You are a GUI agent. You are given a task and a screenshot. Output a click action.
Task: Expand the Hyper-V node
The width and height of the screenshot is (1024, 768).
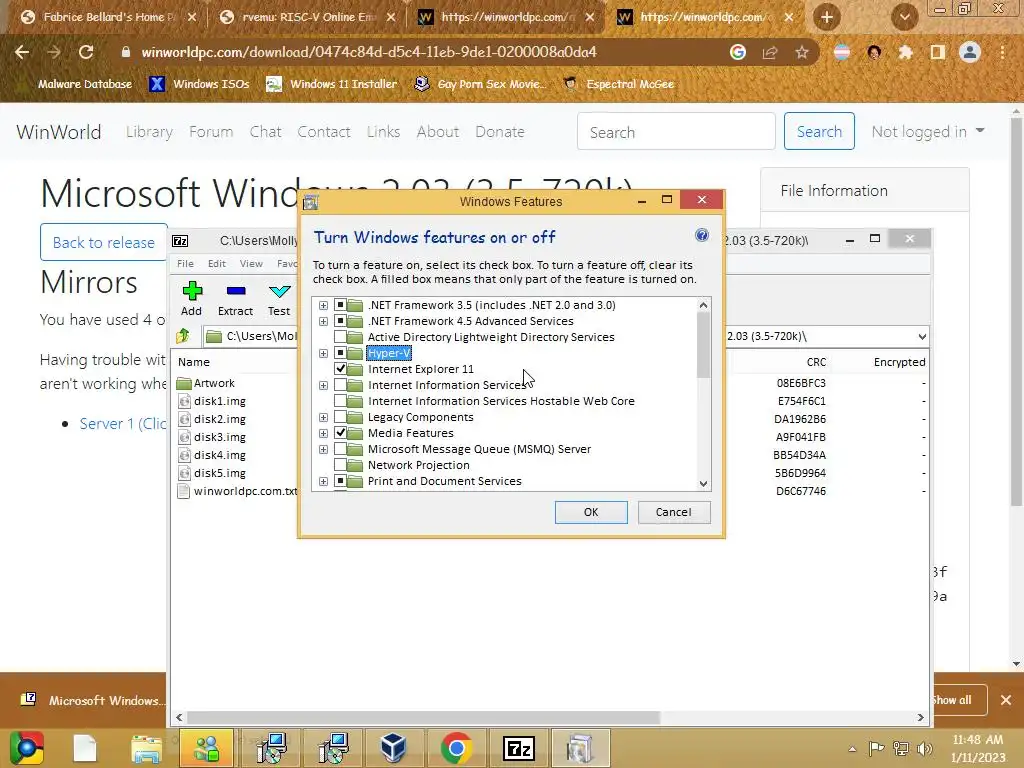(323, 353)
